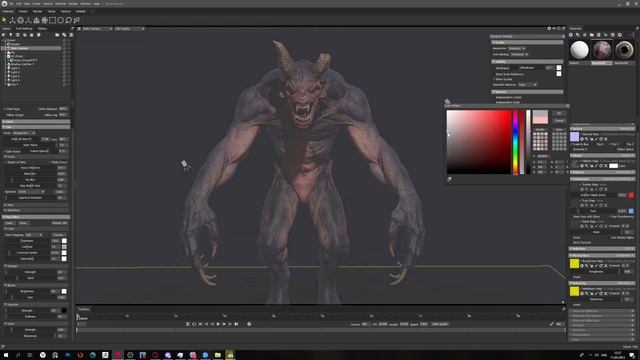The width and height of the screenshot is (640, 360).
Task: Toggle visibility of Shadow Catcher 1 row
Action: pos(64,64)
